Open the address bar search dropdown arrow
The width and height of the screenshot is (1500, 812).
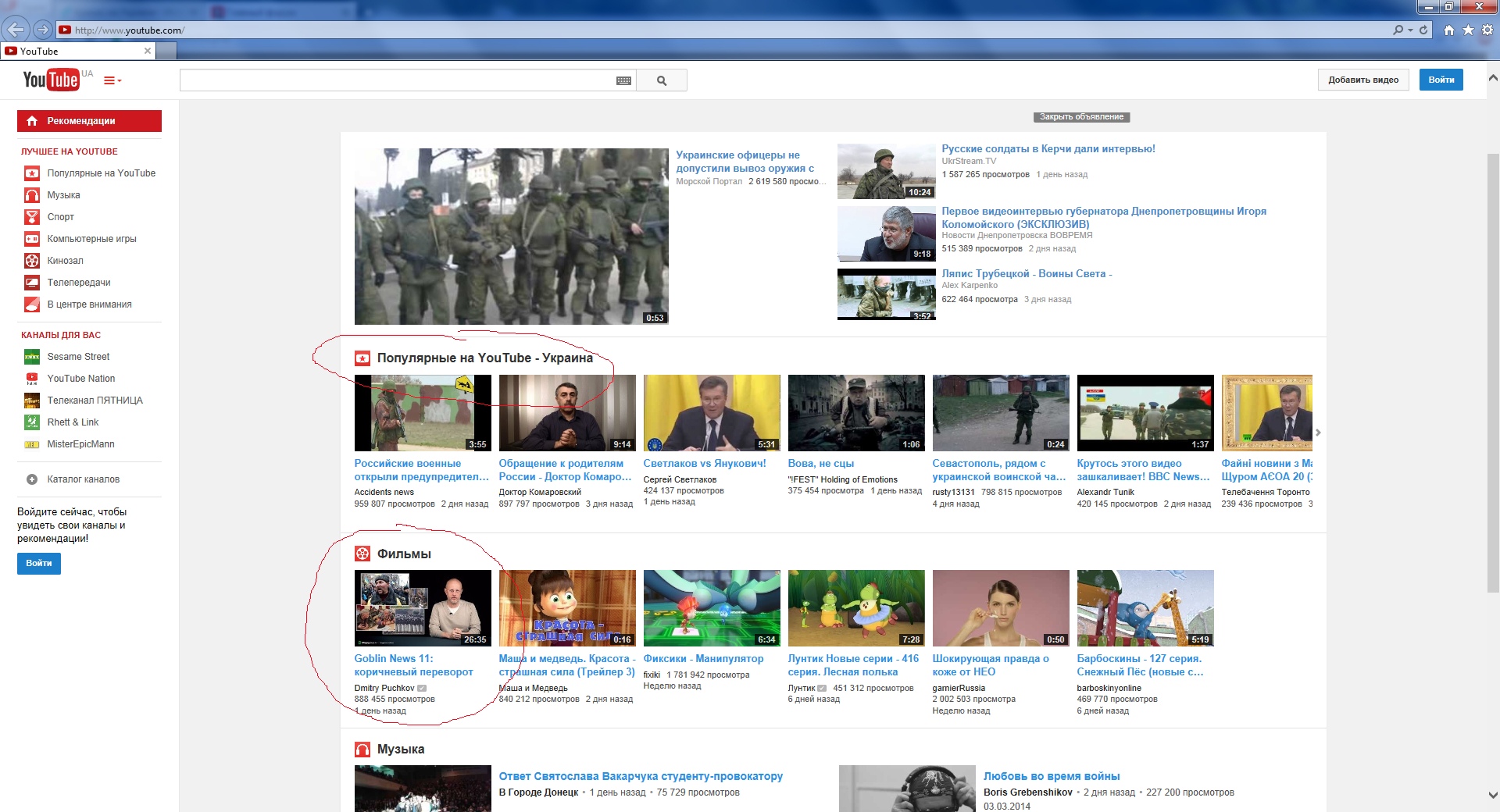(x=1410, y=30)
